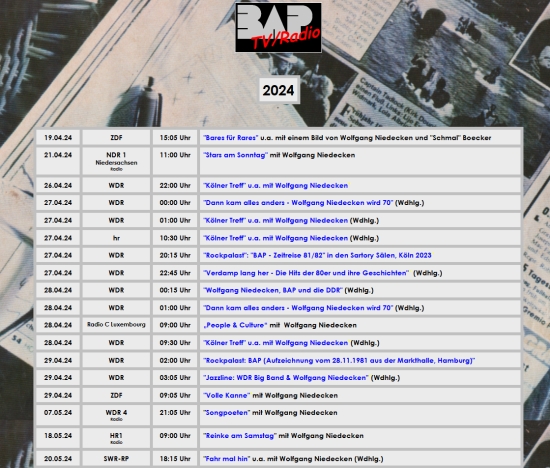550x468 pixels.
Task: Open the 27.04.24 00:00 Uhr "Dann kam alles anders" link
Action: (x=298, y=203)
